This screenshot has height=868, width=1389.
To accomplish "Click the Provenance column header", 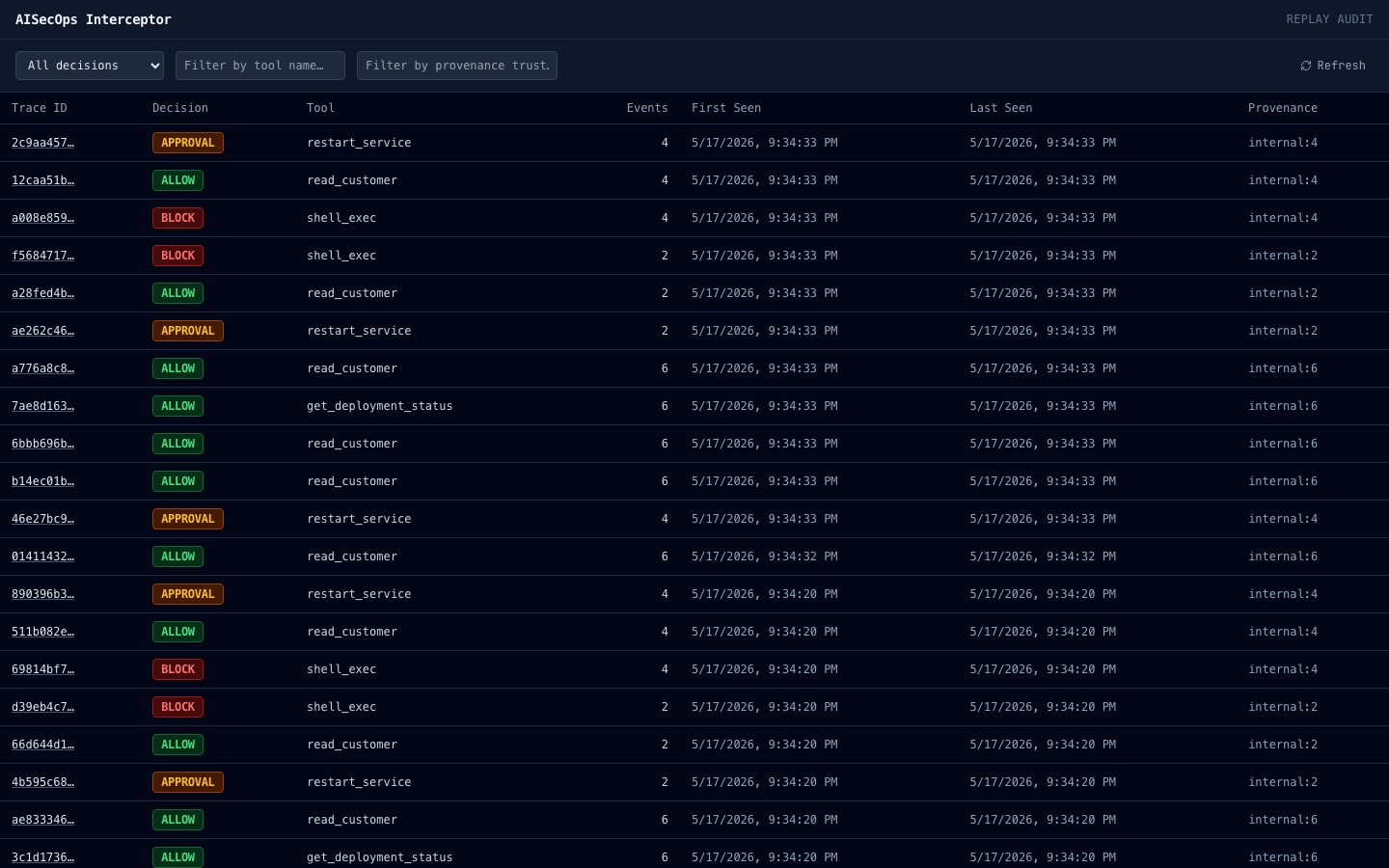I will tap(1283, 108).
